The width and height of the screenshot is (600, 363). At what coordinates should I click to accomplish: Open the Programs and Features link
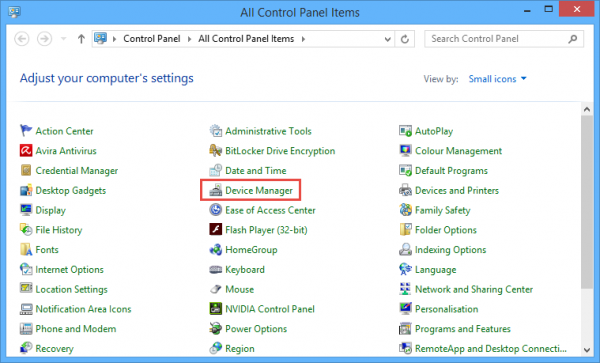pos(462,329)
